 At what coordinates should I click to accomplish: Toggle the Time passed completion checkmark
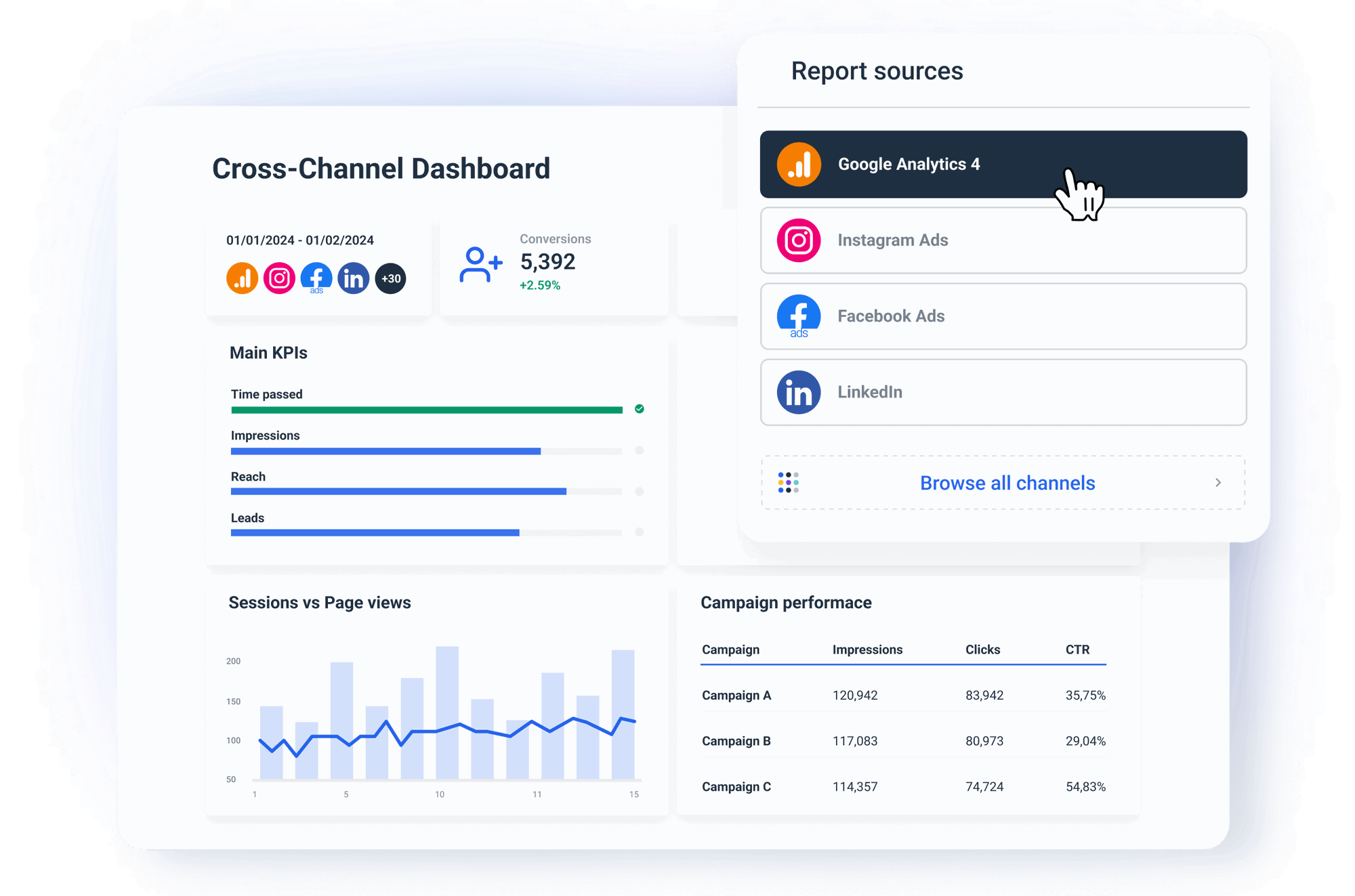638,409
